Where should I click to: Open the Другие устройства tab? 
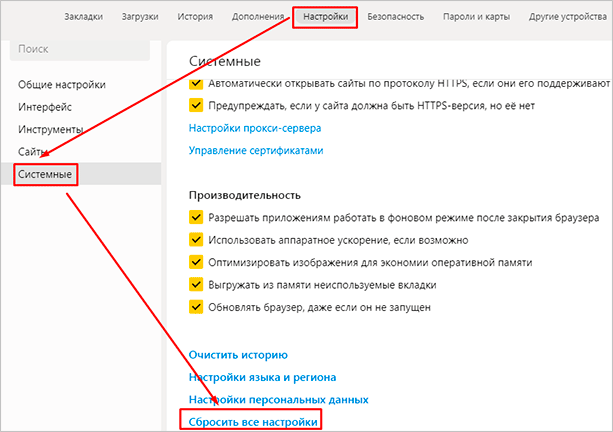pyautogui.click(x=568, y=17)
